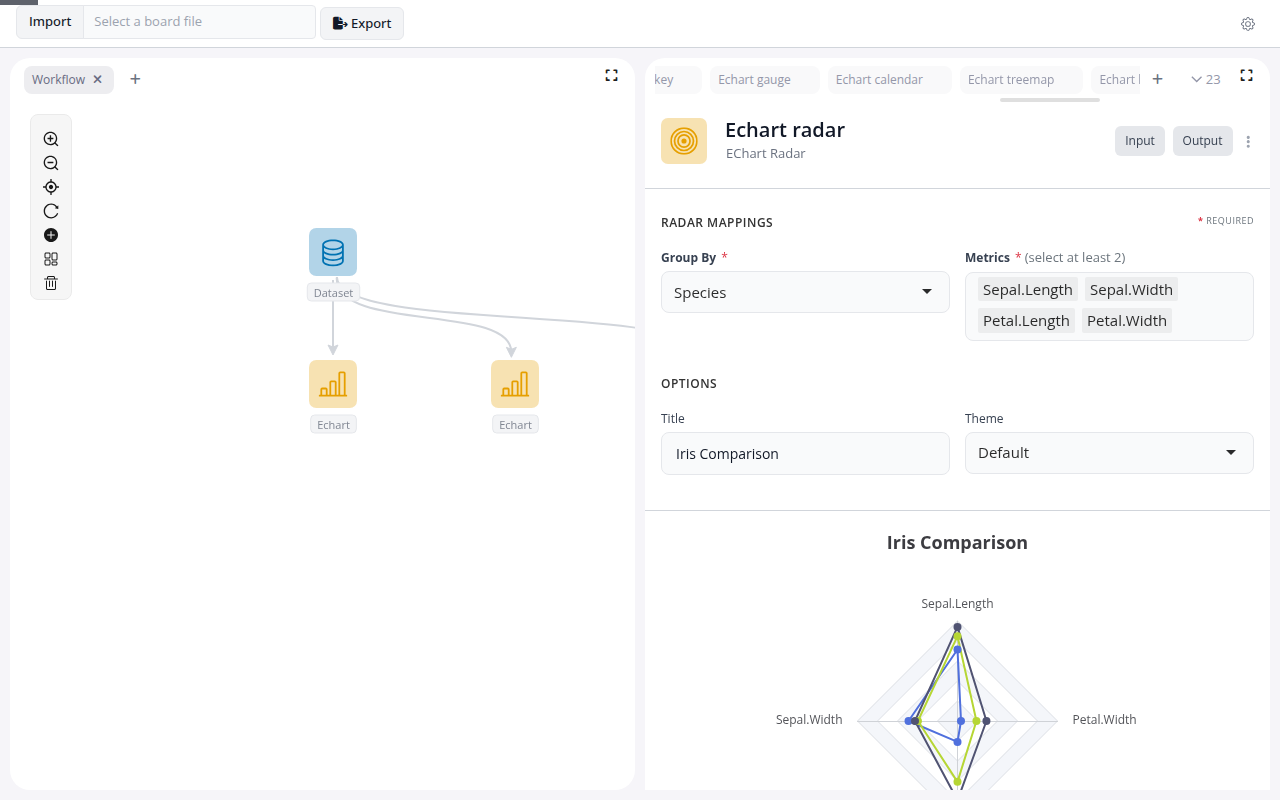The image size is (1280, 800).
Task: Select the Workflow tab
Action: (x=60, y=79)
